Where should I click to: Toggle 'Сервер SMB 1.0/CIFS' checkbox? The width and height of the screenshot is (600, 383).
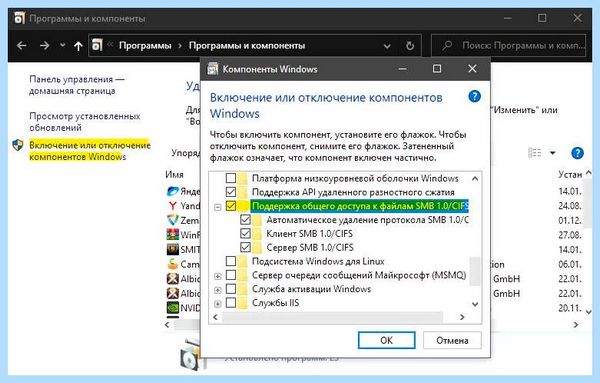(x=245, y=247)
